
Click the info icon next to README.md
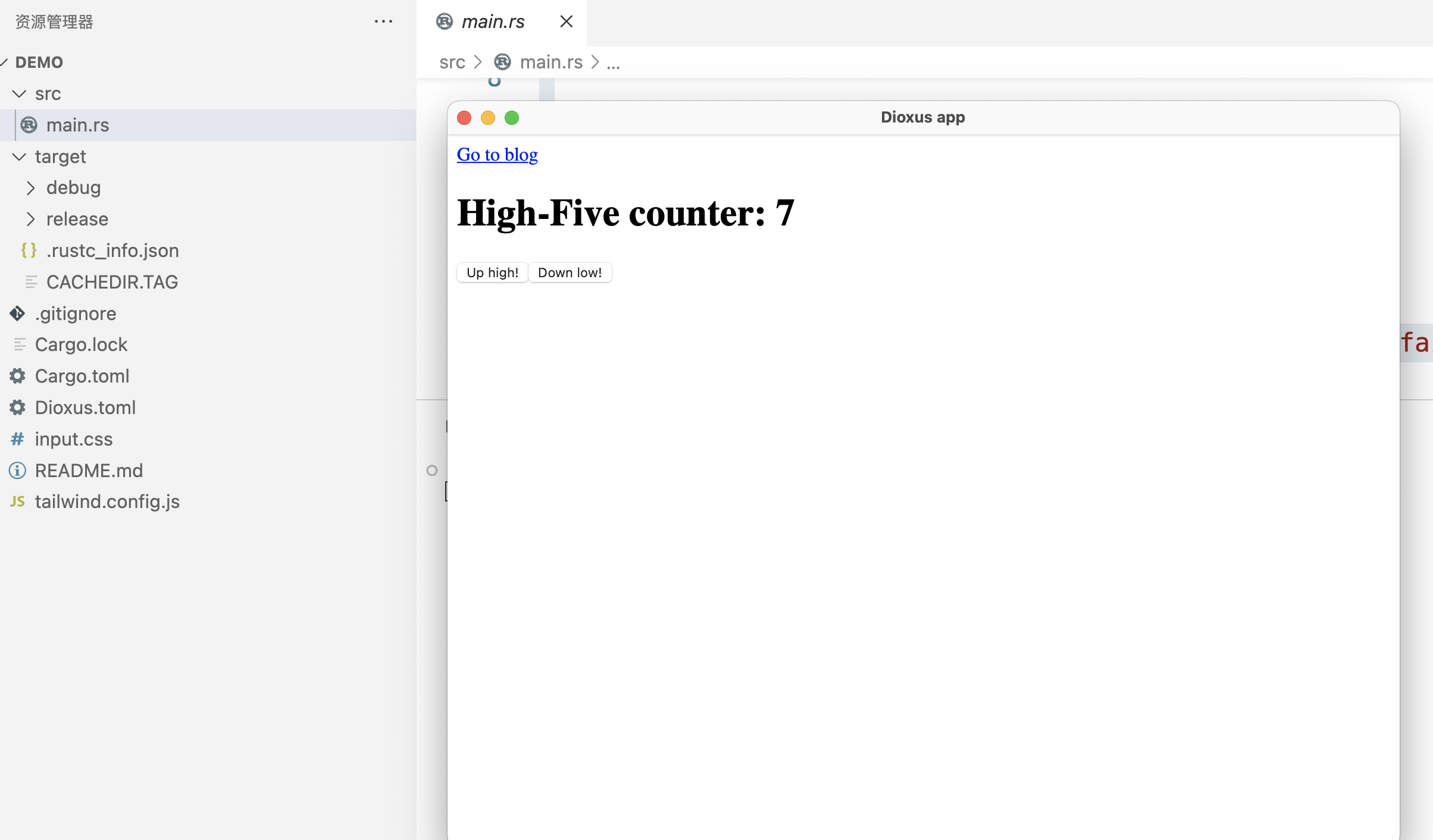pos(17,471)
